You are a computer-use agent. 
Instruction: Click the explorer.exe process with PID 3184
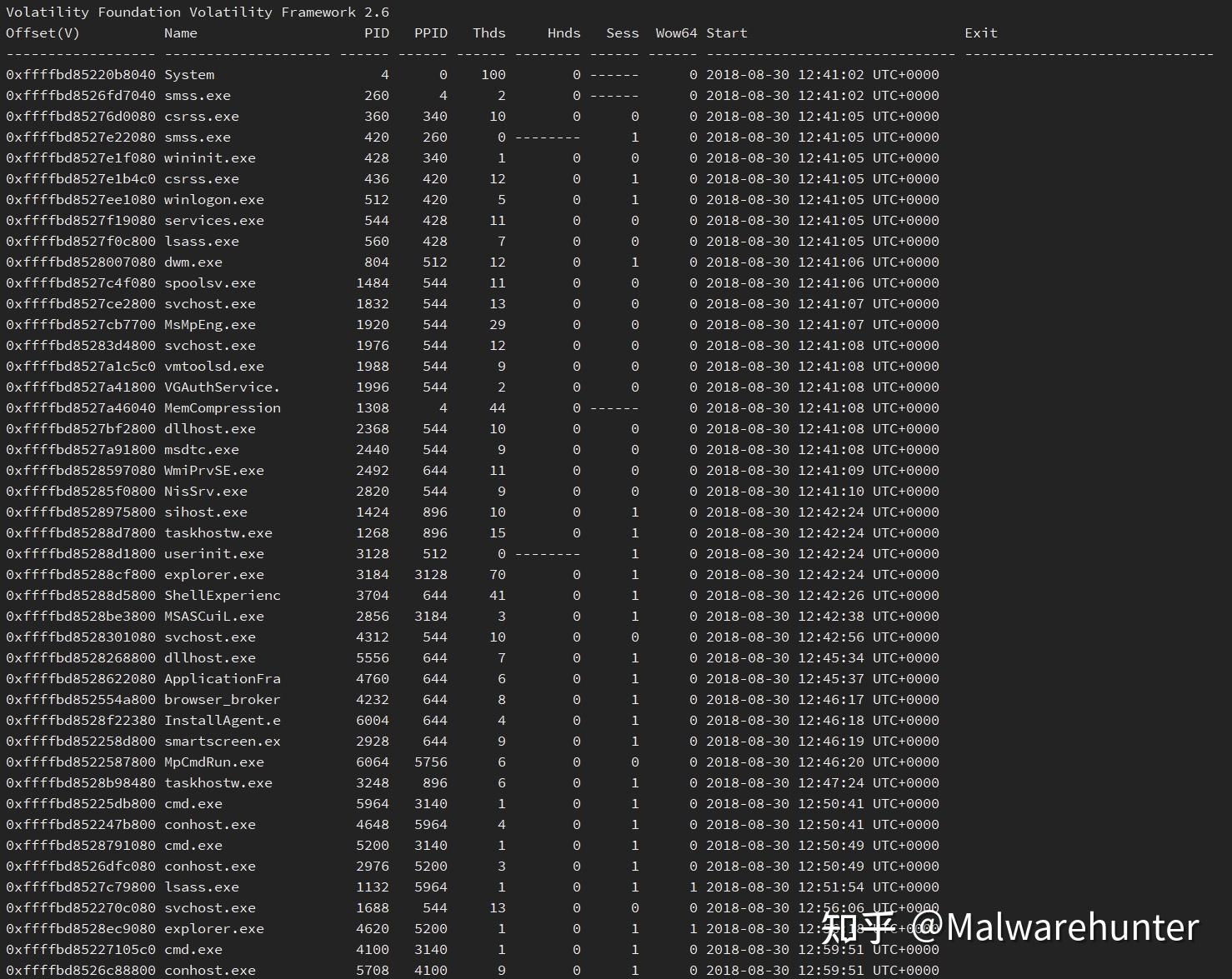point(214,574)
